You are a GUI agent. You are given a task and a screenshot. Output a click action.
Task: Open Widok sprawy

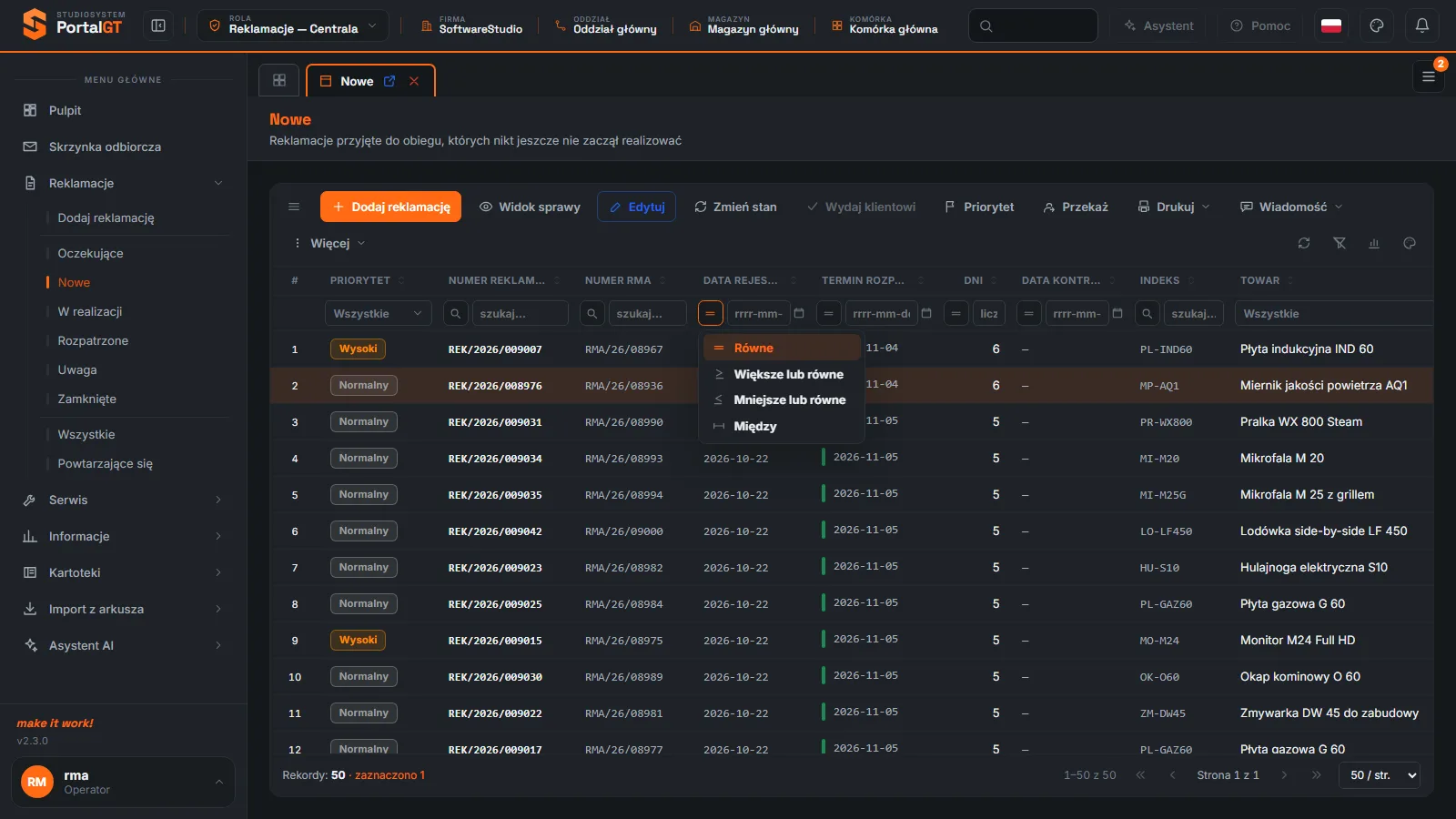[530, 207]
